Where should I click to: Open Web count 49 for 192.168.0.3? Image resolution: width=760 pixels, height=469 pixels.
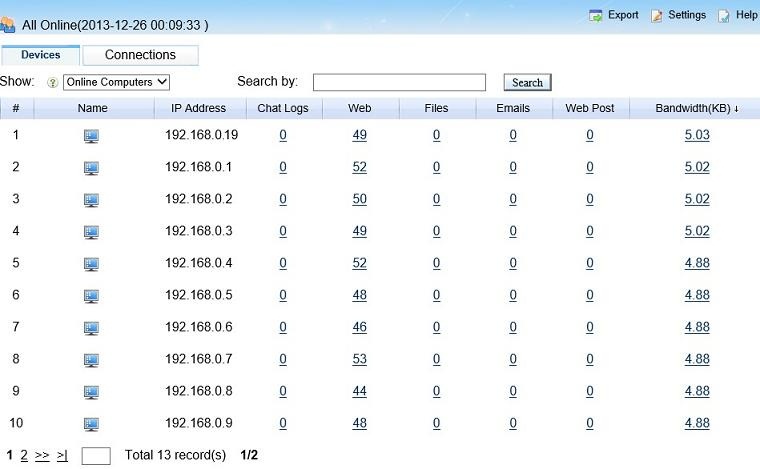[360, 231]
